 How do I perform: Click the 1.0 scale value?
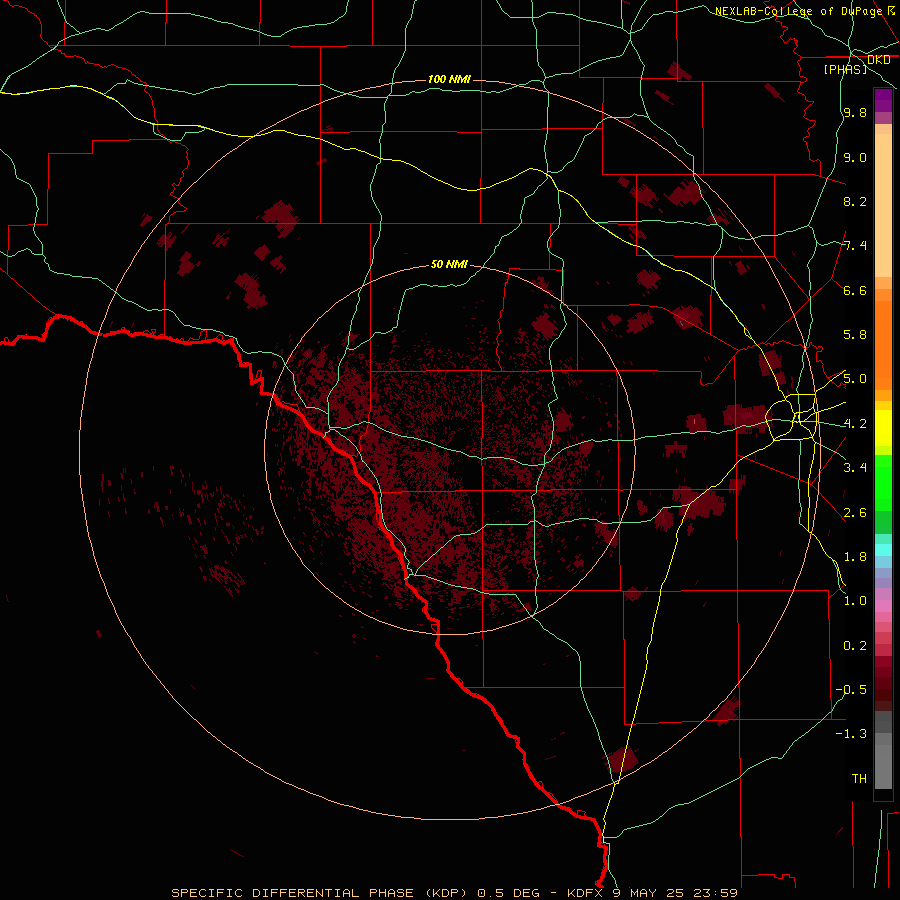855,601
